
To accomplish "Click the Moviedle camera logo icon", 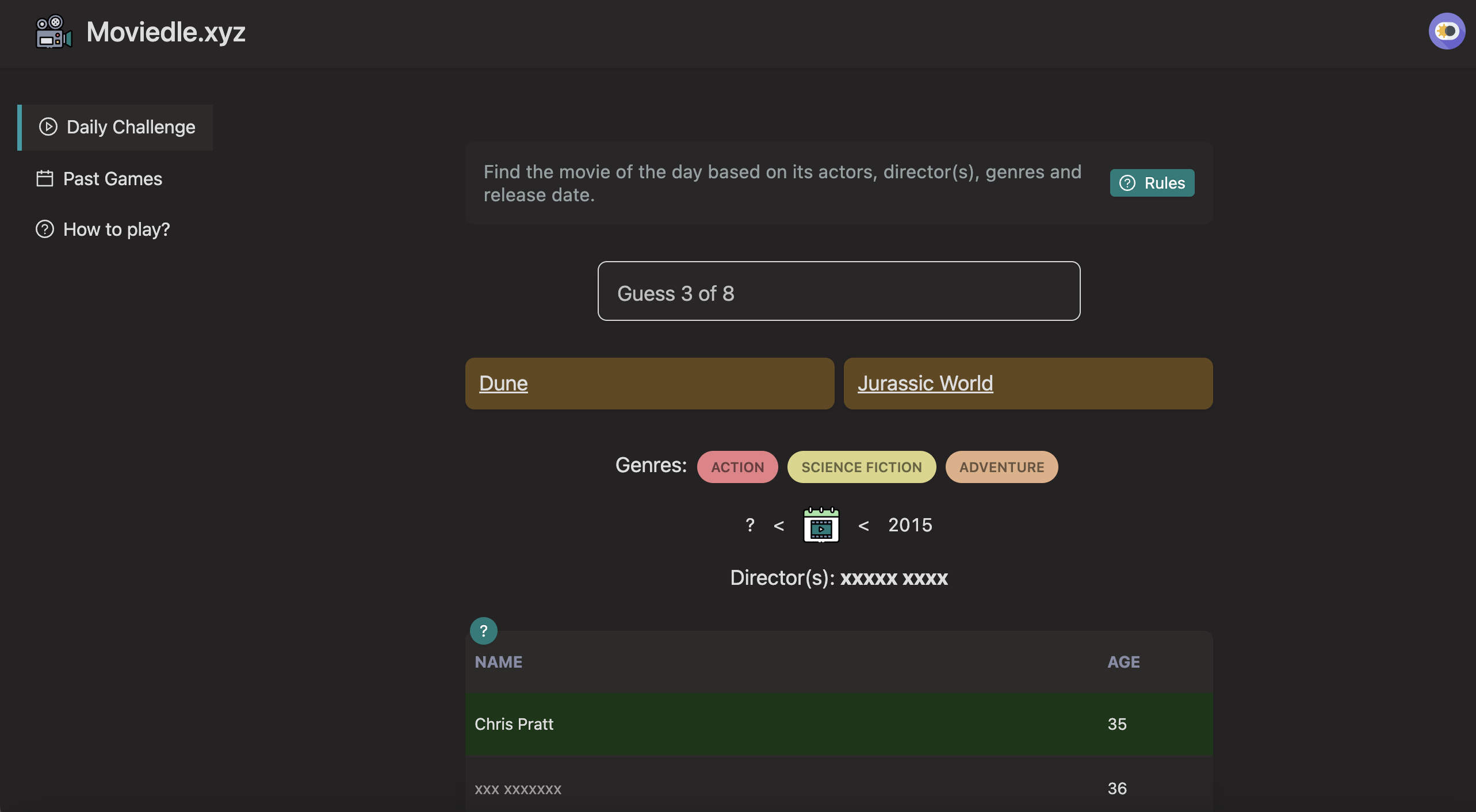I will coord(53,32).
